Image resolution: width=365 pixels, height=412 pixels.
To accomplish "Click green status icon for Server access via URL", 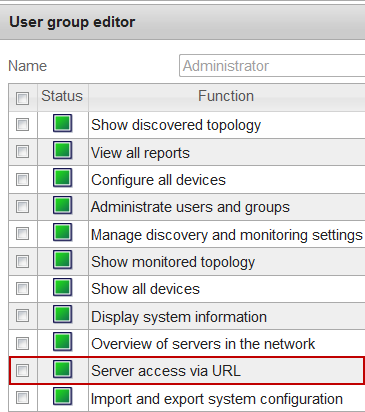I will click(x=62, y=369).
